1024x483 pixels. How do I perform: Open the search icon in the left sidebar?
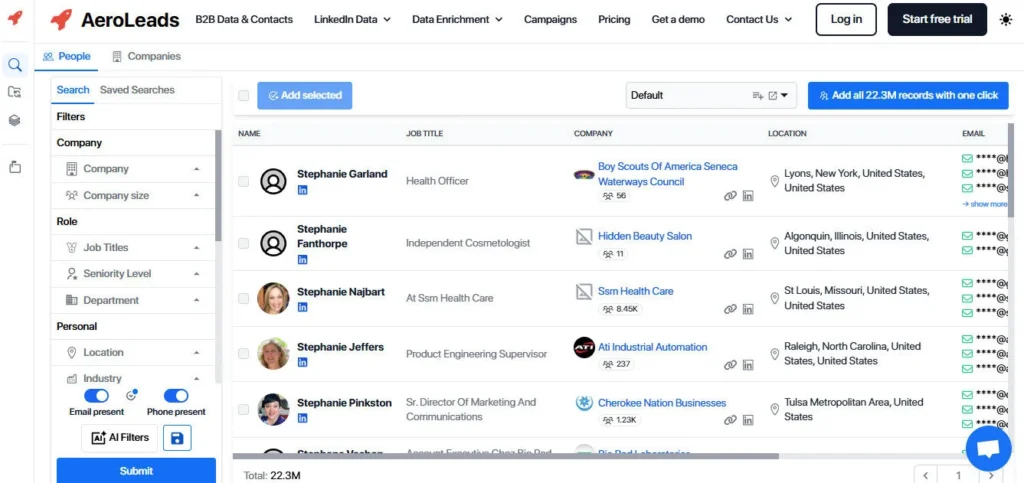click(x=14, y=65)
